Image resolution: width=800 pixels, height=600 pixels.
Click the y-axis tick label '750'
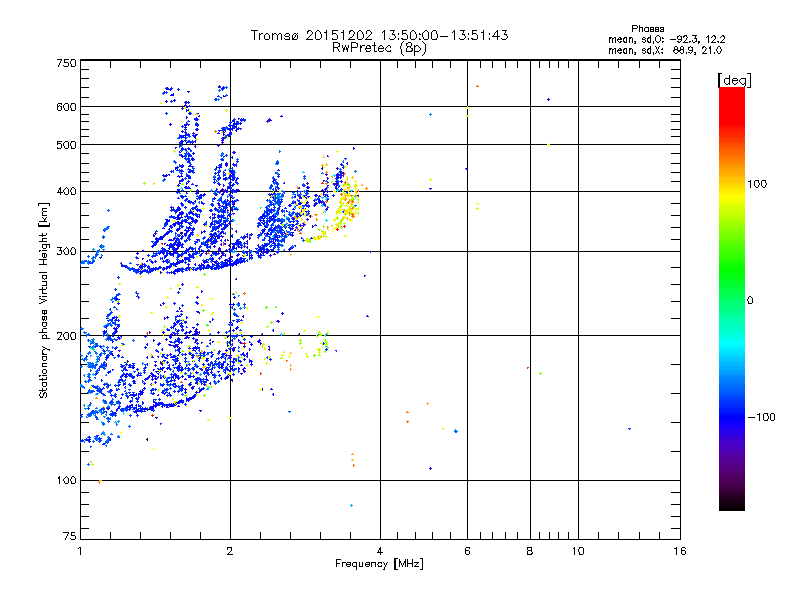click(x=66, y=63)
